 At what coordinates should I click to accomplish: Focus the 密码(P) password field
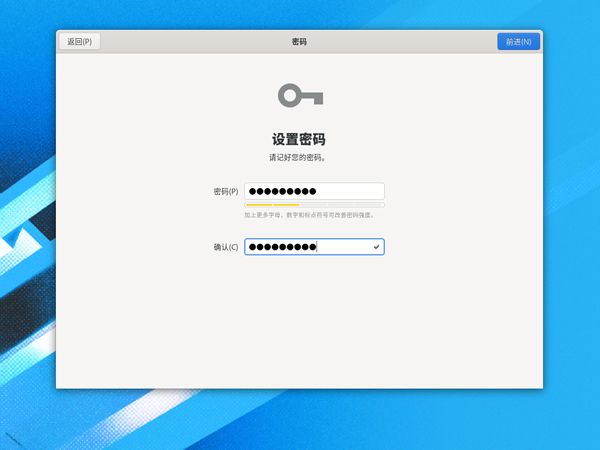314,191
